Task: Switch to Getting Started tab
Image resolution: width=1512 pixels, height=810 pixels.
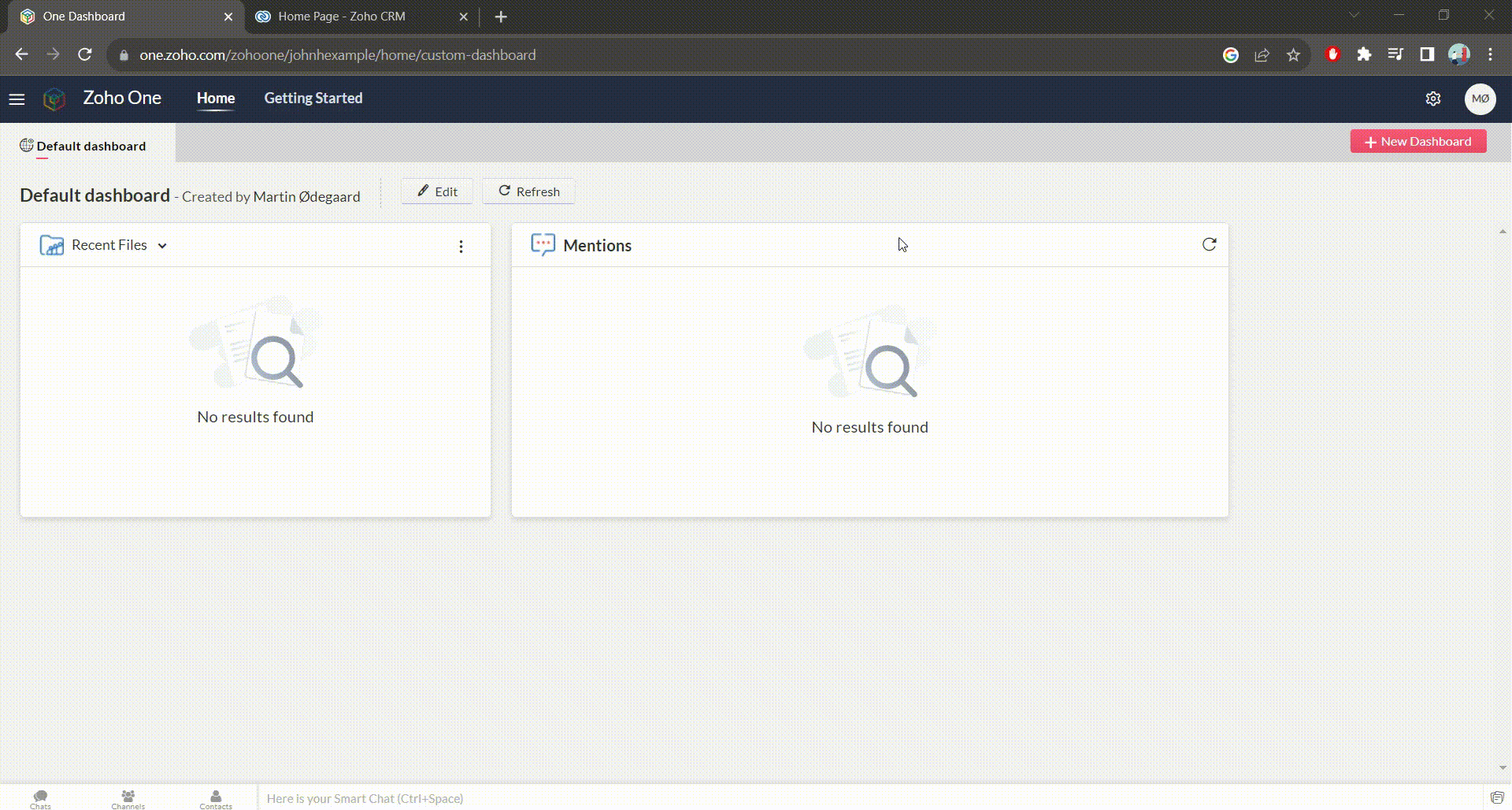Action: (313, 98)
